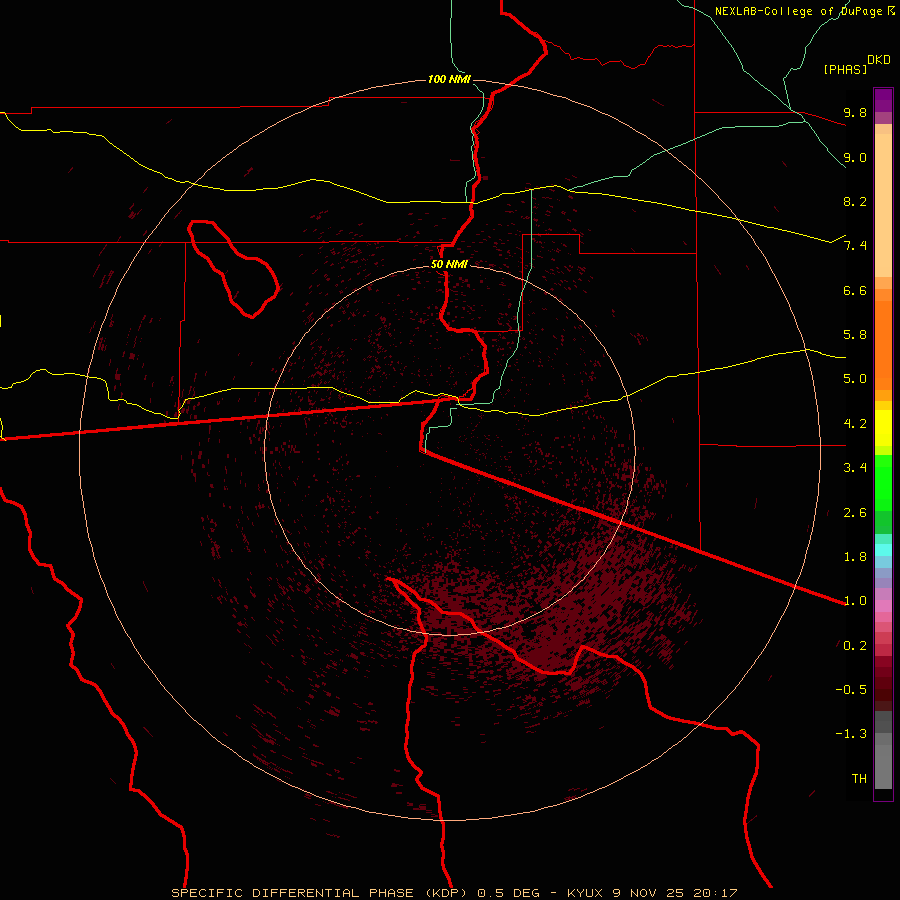Click the 6.6 legend value

(855, 290)
